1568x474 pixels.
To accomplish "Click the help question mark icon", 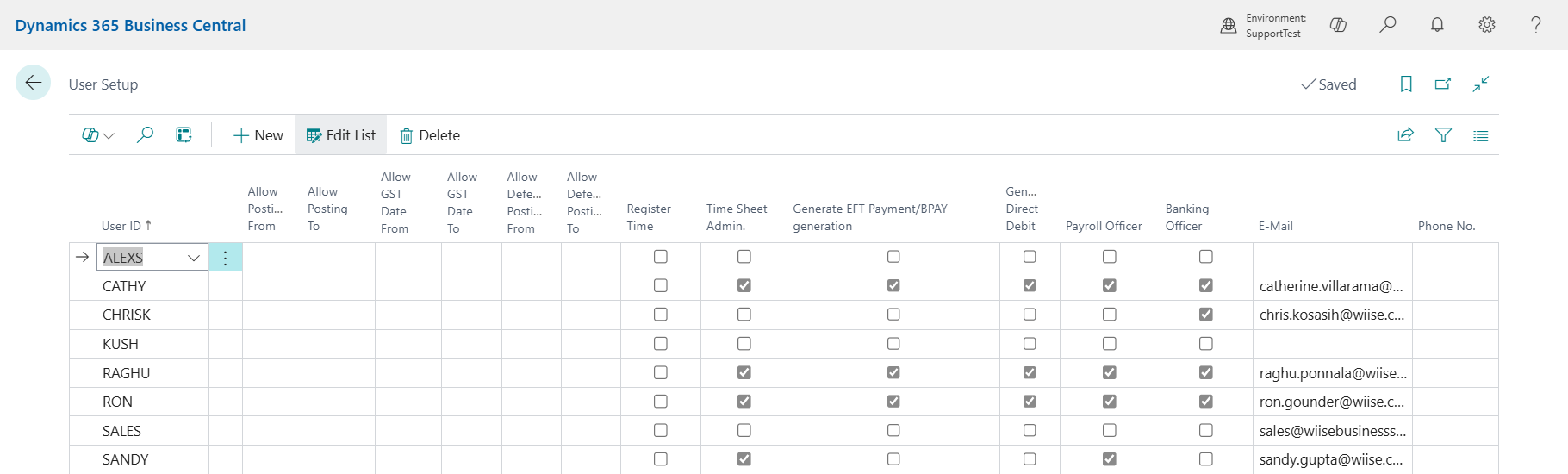I will pyautogui.click(x=1535, y=25).
